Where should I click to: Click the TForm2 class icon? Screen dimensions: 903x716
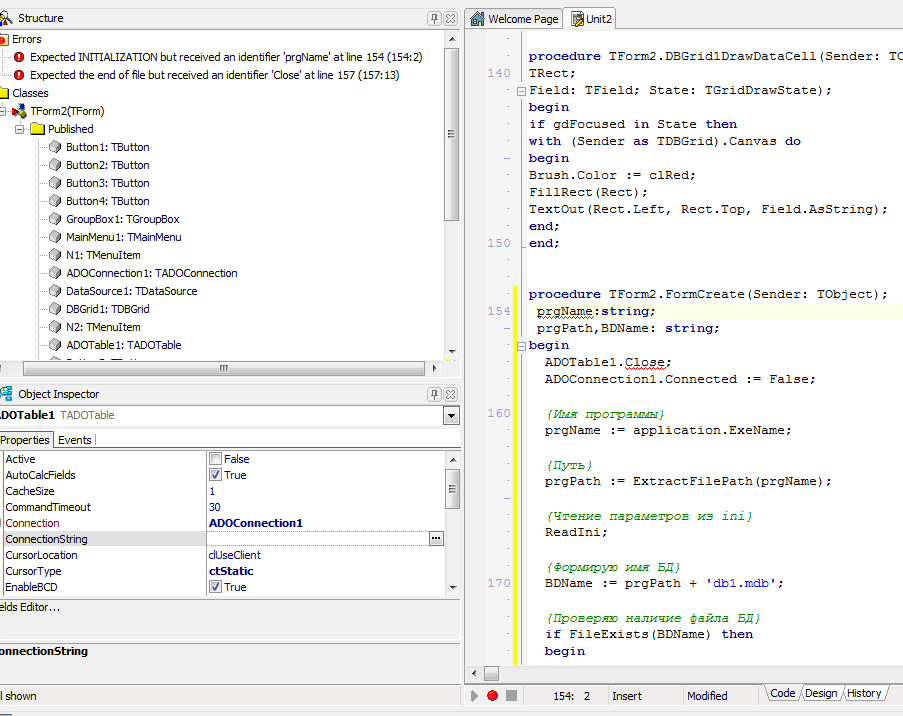point(19,111)
